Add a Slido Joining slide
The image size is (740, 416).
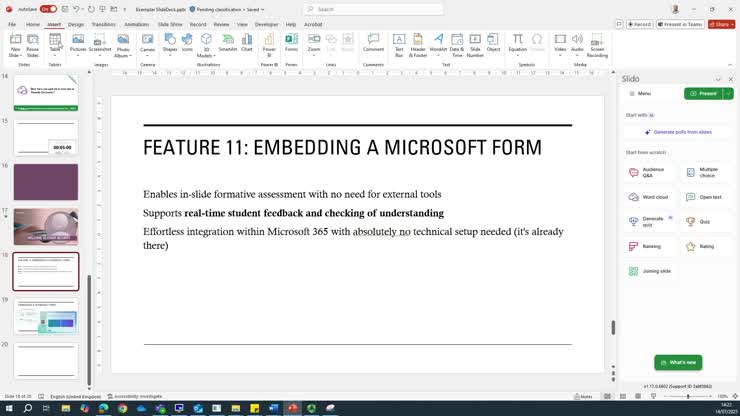[649, 271]
